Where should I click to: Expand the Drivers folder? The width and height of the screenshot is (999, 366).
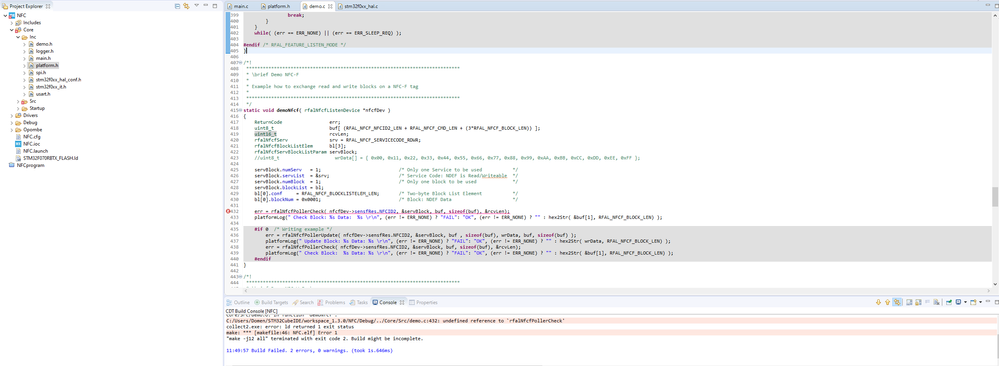(11, 115)
